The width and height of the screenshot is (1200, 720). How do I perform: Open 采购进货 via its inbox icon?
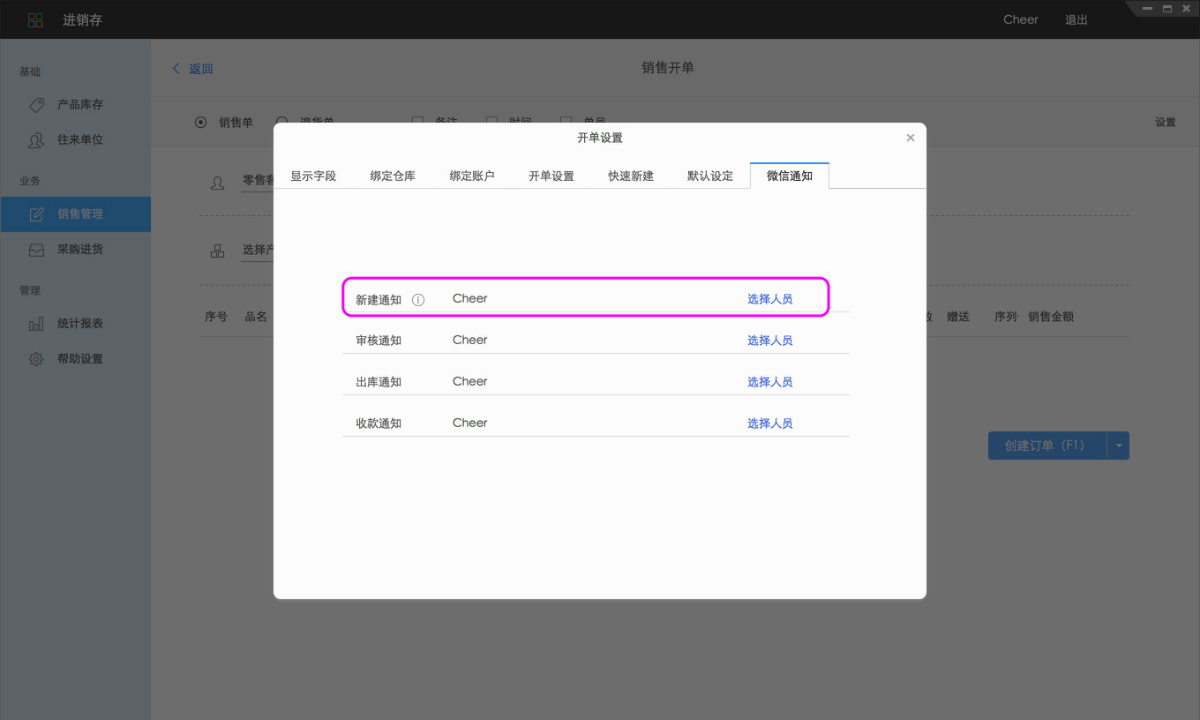tap(36, 249)
